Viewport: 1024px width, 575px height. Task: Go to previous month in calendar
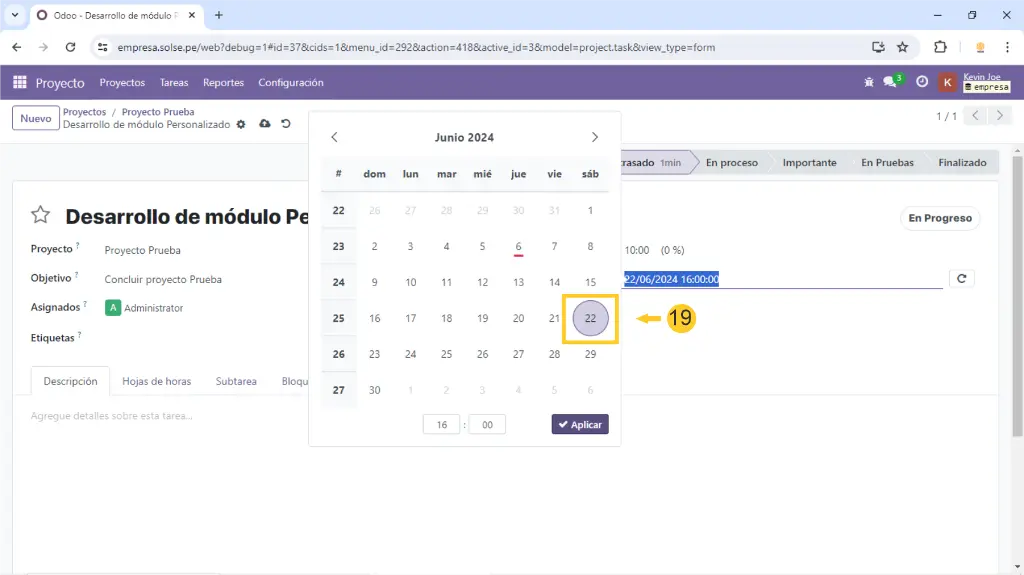tap(335, 137)
